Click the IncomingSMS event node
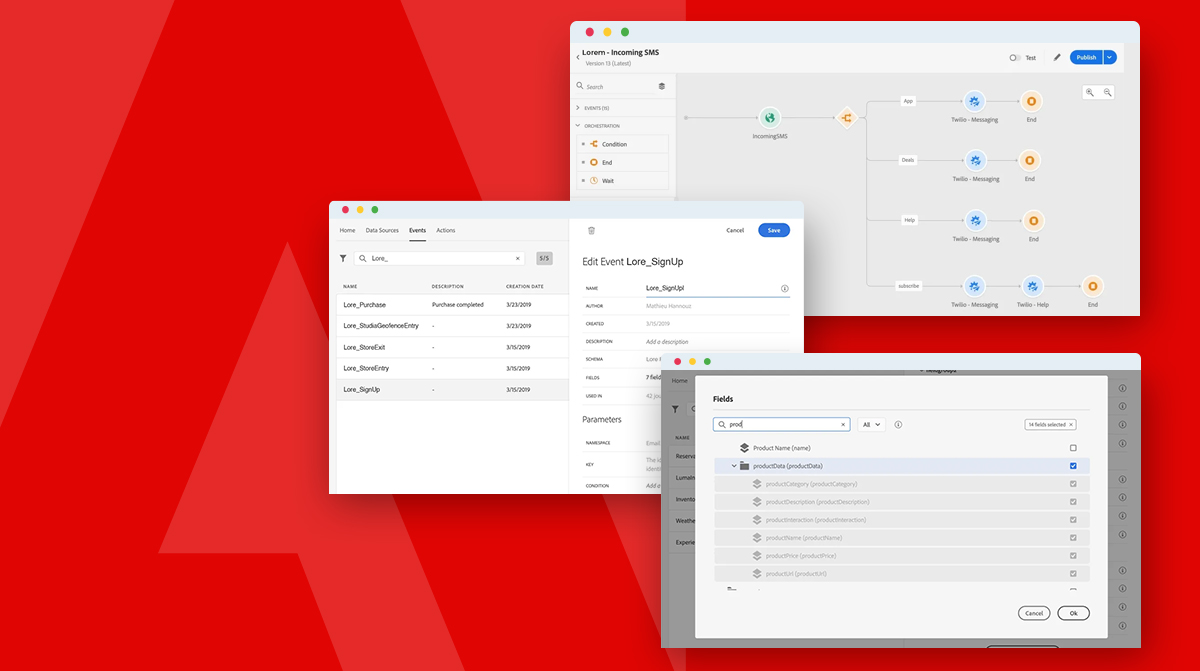The width and height of the screenshot is (1200, 671). pos(770,116)
